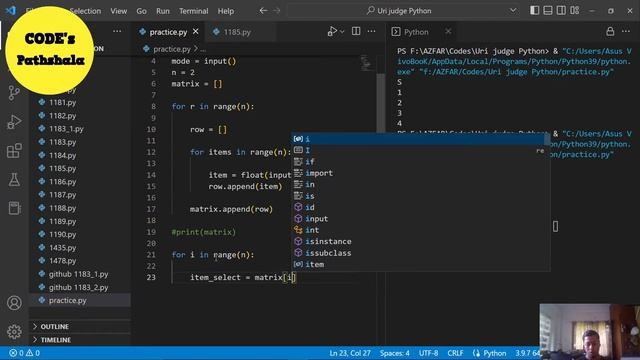The height and width of the screenshot is (360, 640).
Task: Close the practice.py tab
Action: [196, 31]
